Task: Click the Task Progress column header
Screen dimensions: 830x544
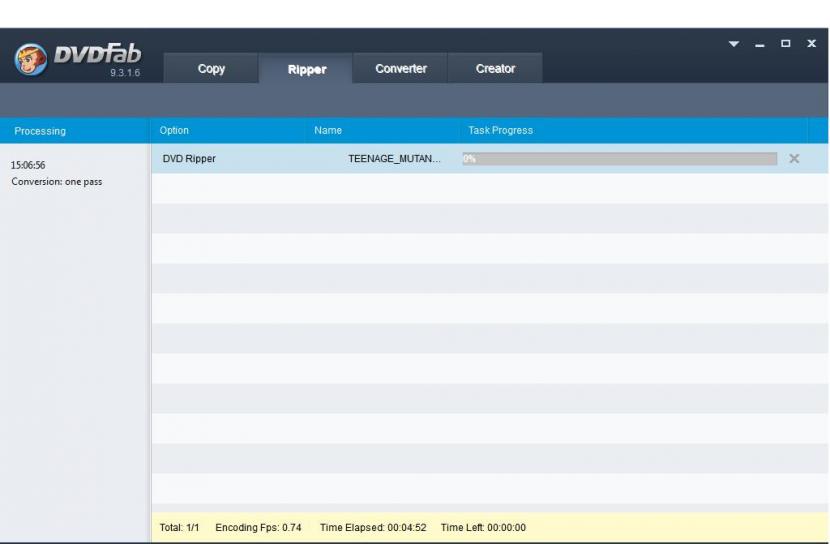Action: 500,130
